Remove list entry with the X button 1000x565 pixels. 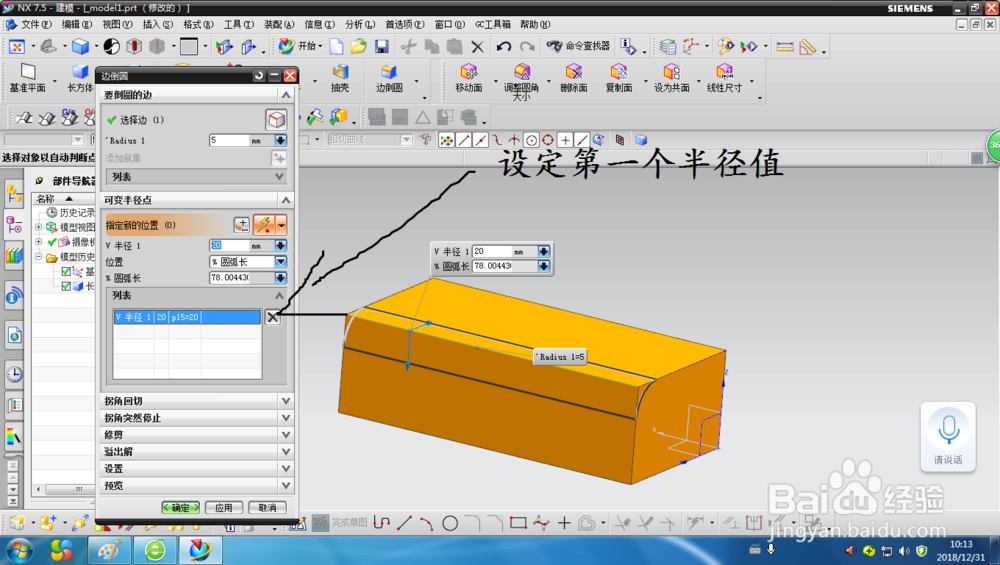[x=273, y=317]
